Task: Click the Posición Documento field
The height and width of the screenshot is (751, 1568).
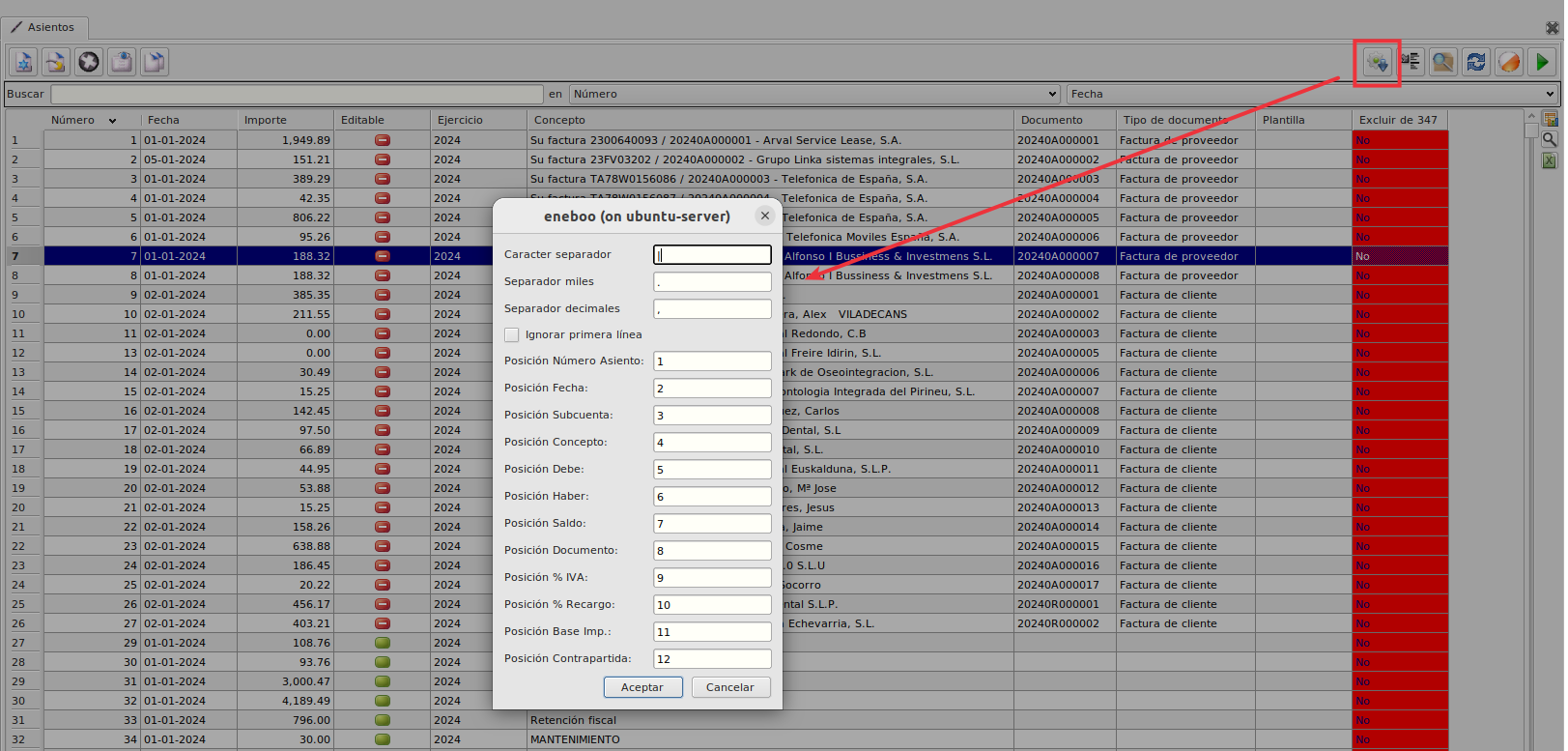Action: (x=712, y=550)
